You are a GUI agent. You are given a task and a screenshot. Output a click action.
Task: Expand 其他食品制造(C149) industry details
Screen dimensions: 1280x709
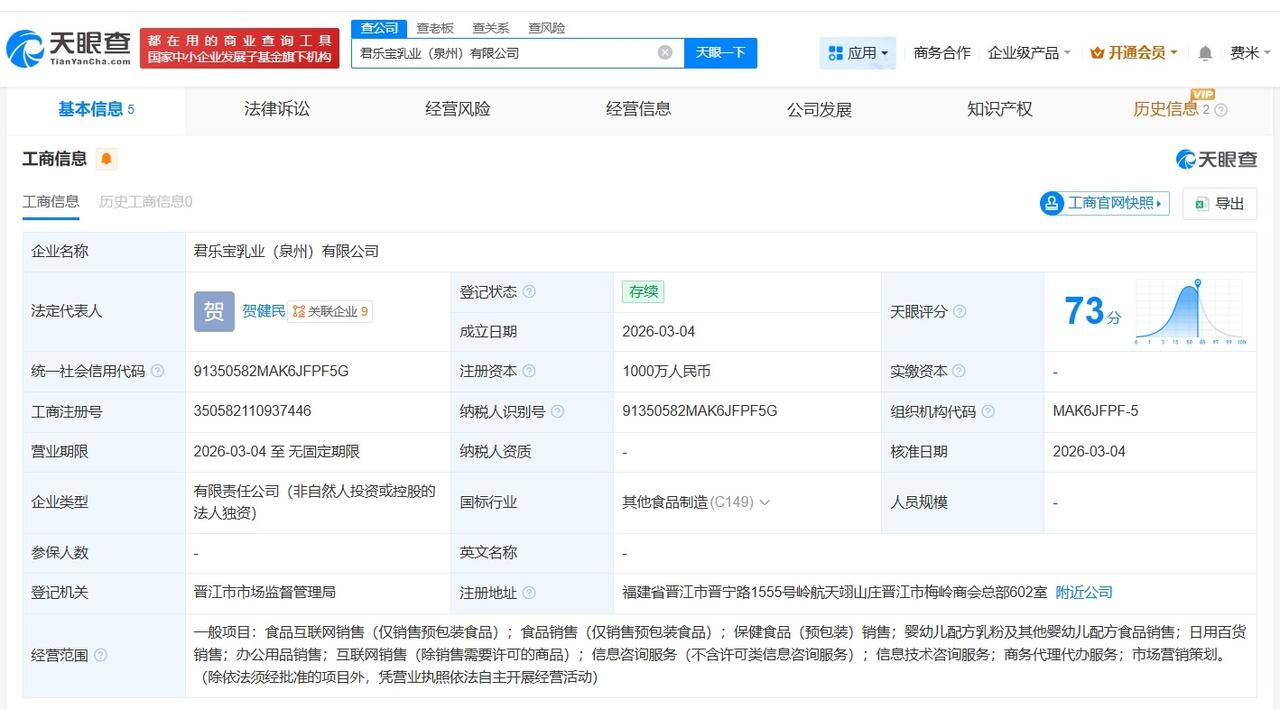tap(764, 502)
